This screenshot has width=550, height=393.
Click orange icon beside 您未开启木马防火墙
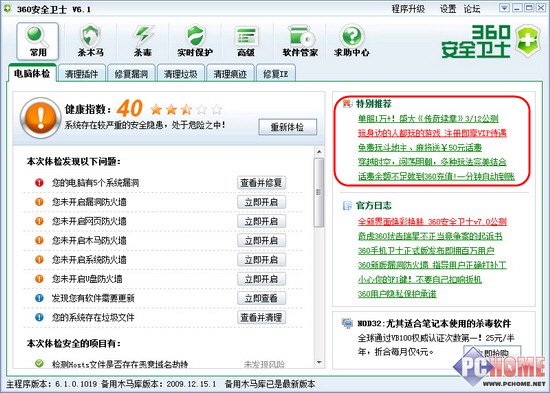(x=39, y=240)
